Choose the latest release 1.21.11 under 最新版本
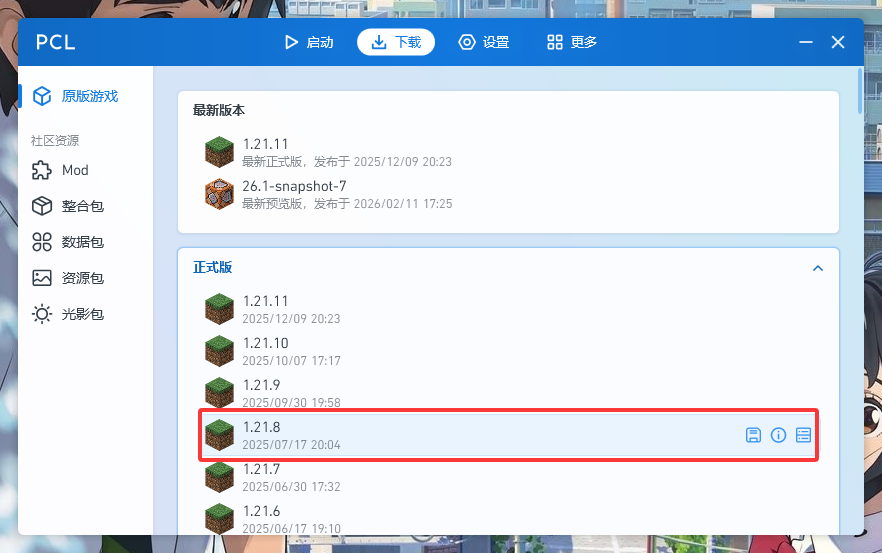This screenshot has height=553, width=882. click(x=508, y=152)
